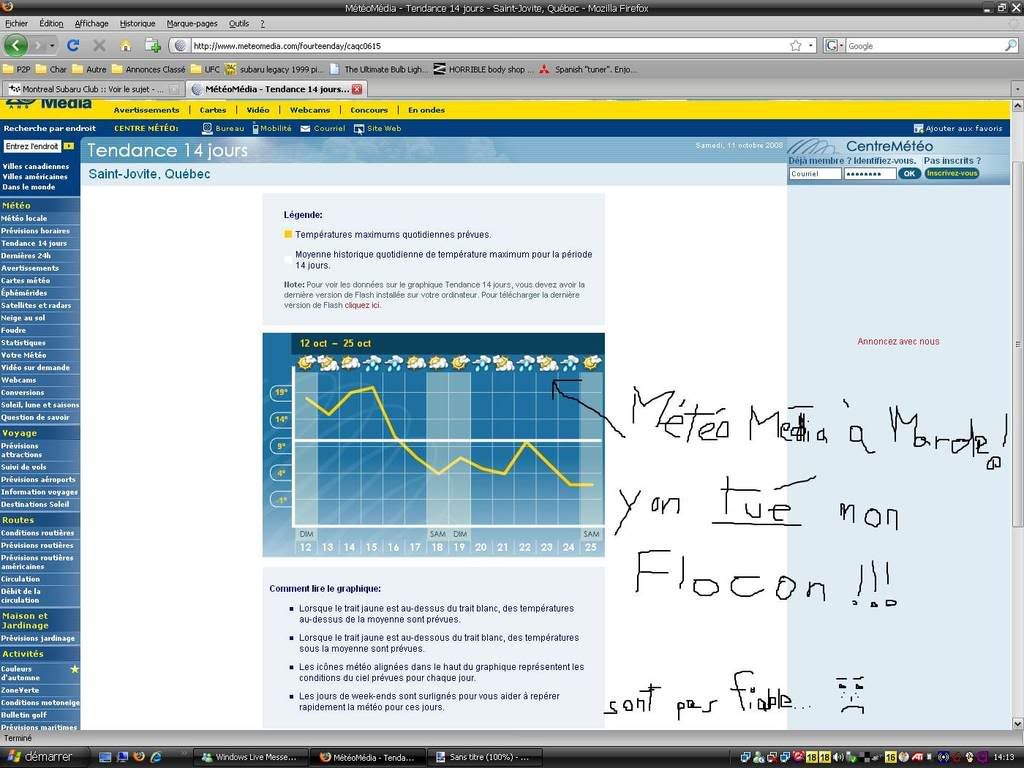Image resolution: width=1024 pixels, height=768 pixels.
Task: Close the MétéoMédia tab with red X
Action: coord(357,89)
